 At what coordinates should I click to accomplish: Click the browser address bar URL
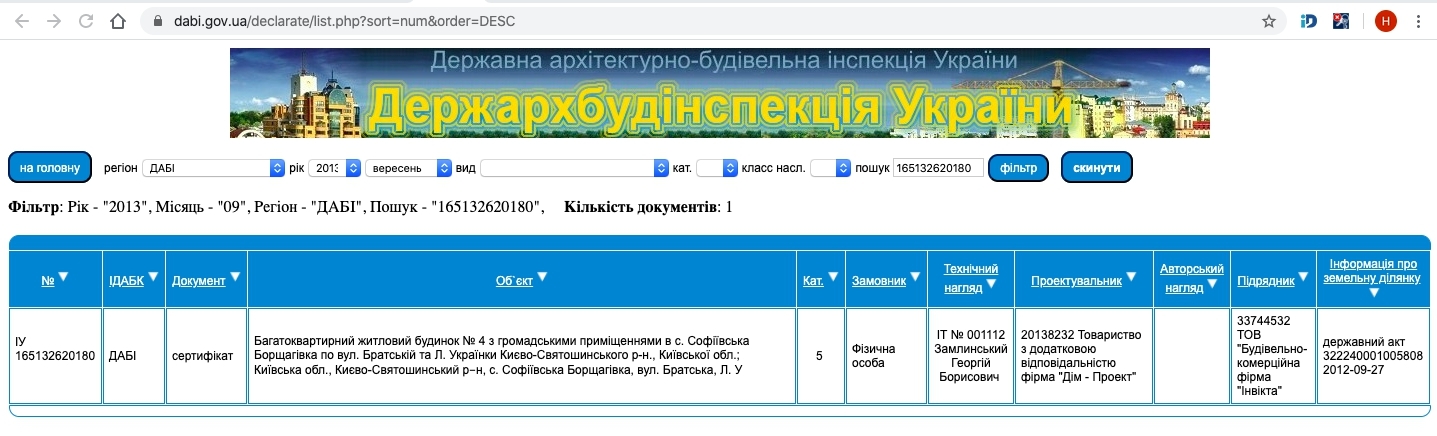coord(346,20)
